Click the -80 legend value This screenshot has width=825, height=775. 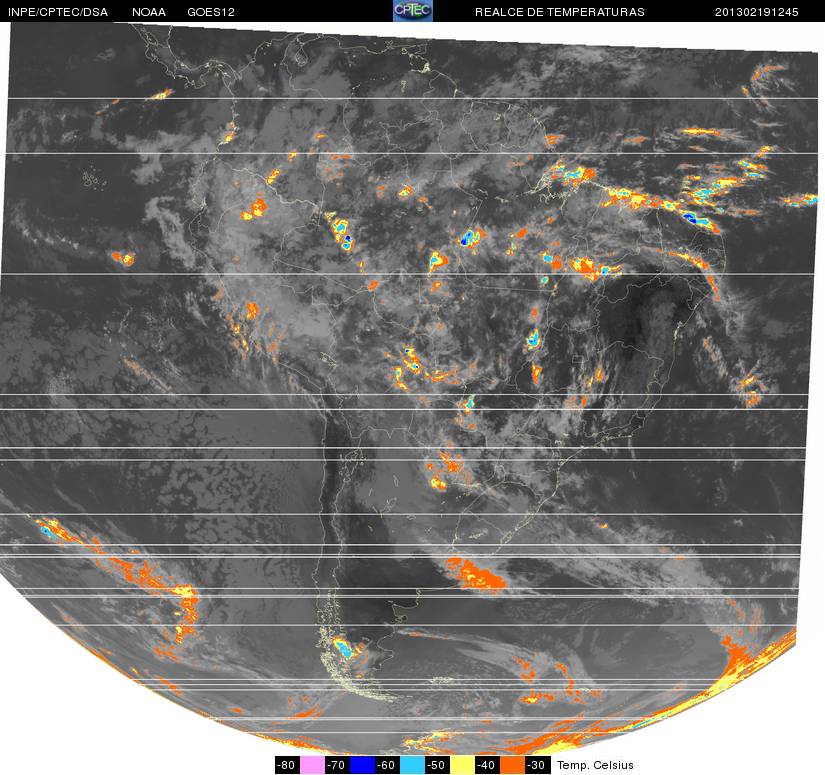(287, 765)
